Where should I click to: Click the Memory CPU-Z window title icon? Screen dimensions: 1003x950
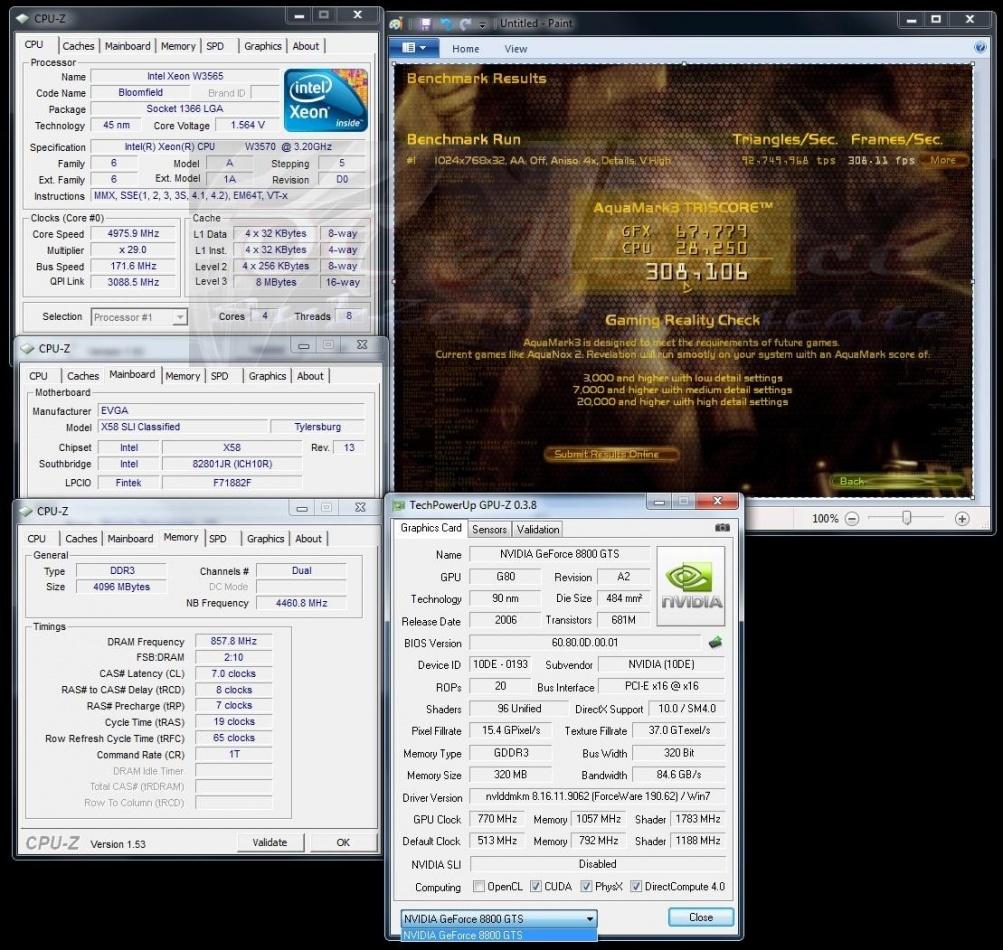[26, 511]
